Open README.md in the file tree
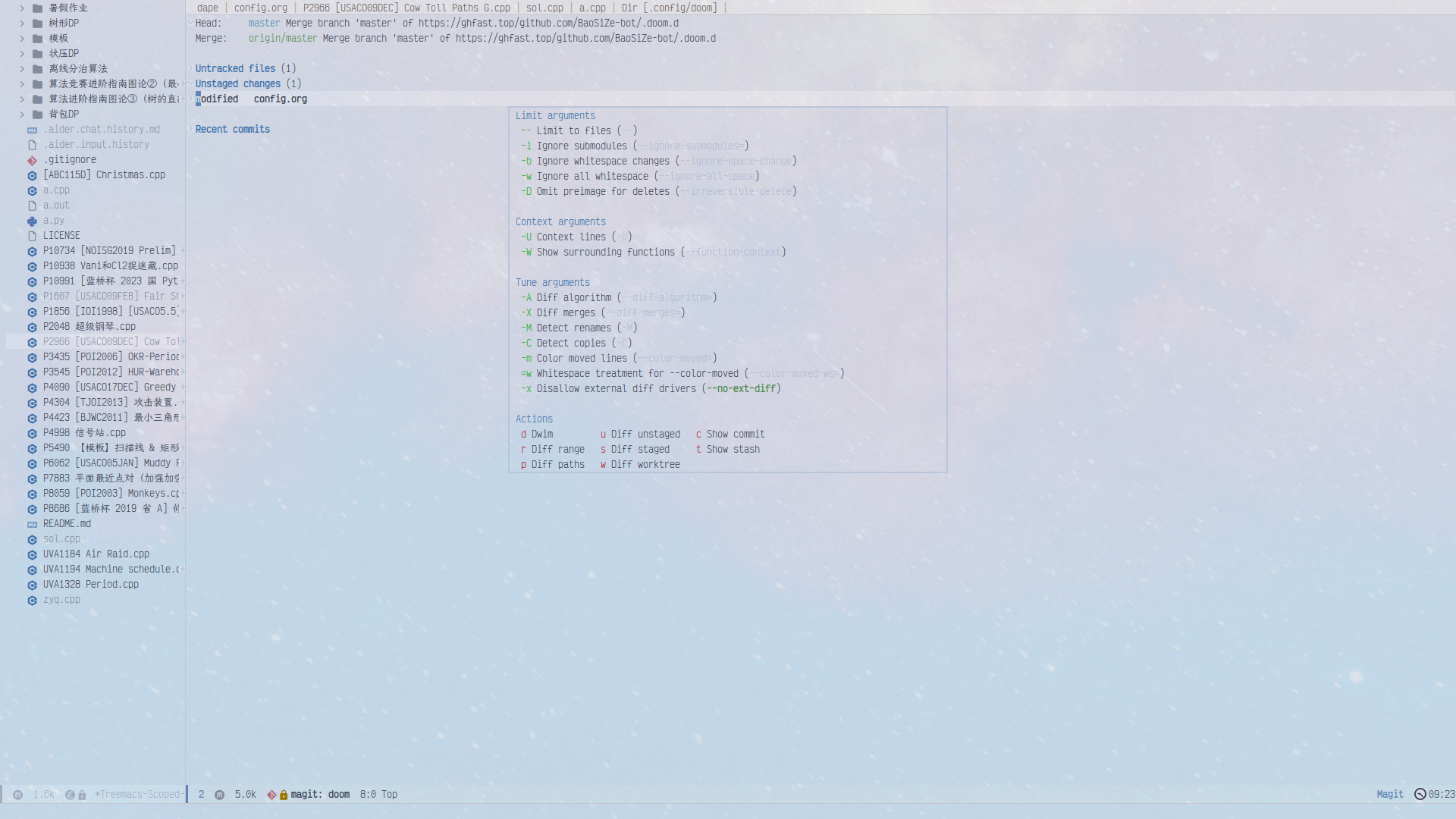The image size is (1456, 819). 67,524
